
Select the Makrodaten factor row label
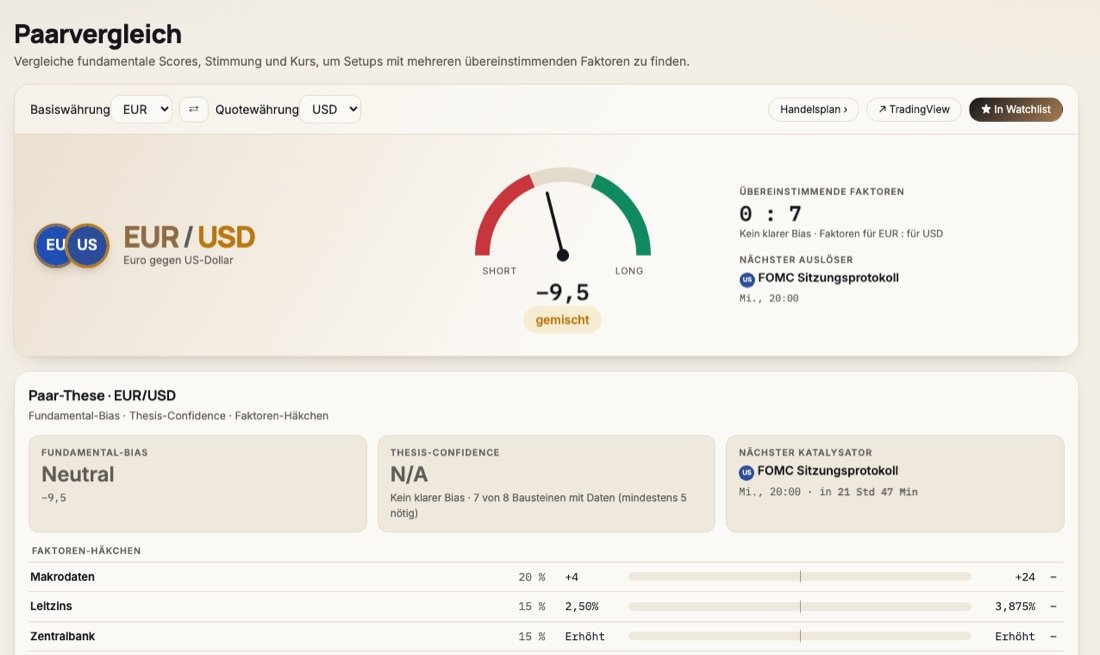tap(62, 576)
